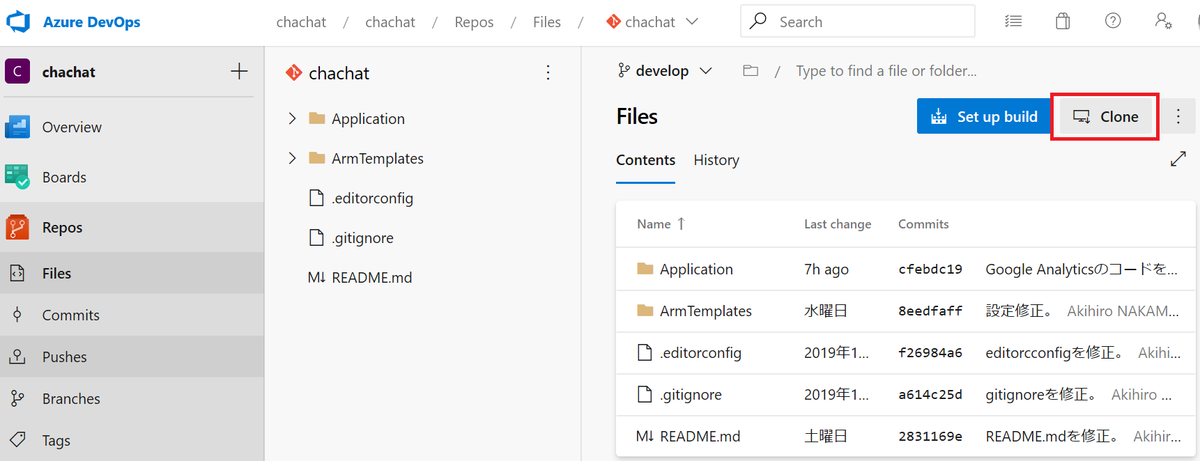
Task: Click the Search box
Action: [858, 21]
